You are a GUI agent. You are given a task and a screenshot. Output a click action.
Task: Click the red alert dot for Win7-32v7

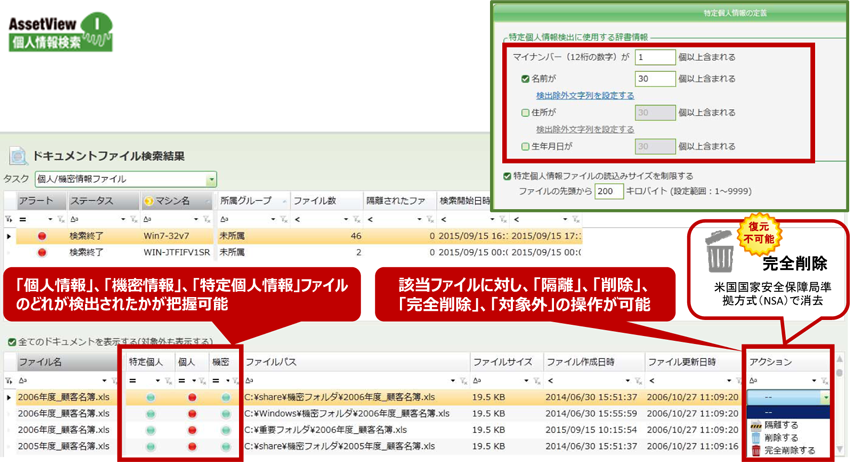tap(42, 236)
